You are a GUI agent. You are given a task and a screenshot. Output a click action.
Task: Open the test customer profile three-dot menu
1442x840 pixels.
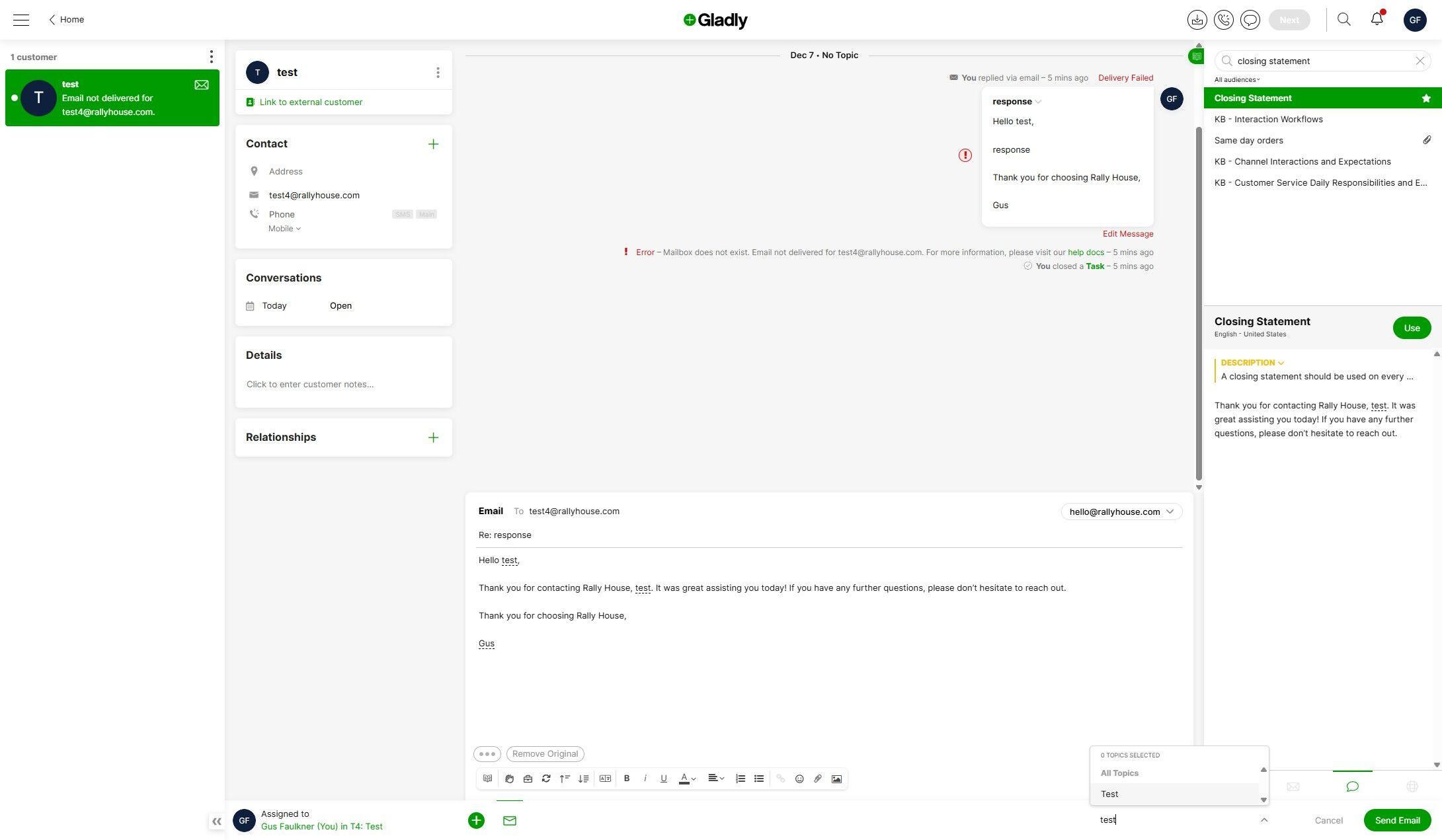438,73
